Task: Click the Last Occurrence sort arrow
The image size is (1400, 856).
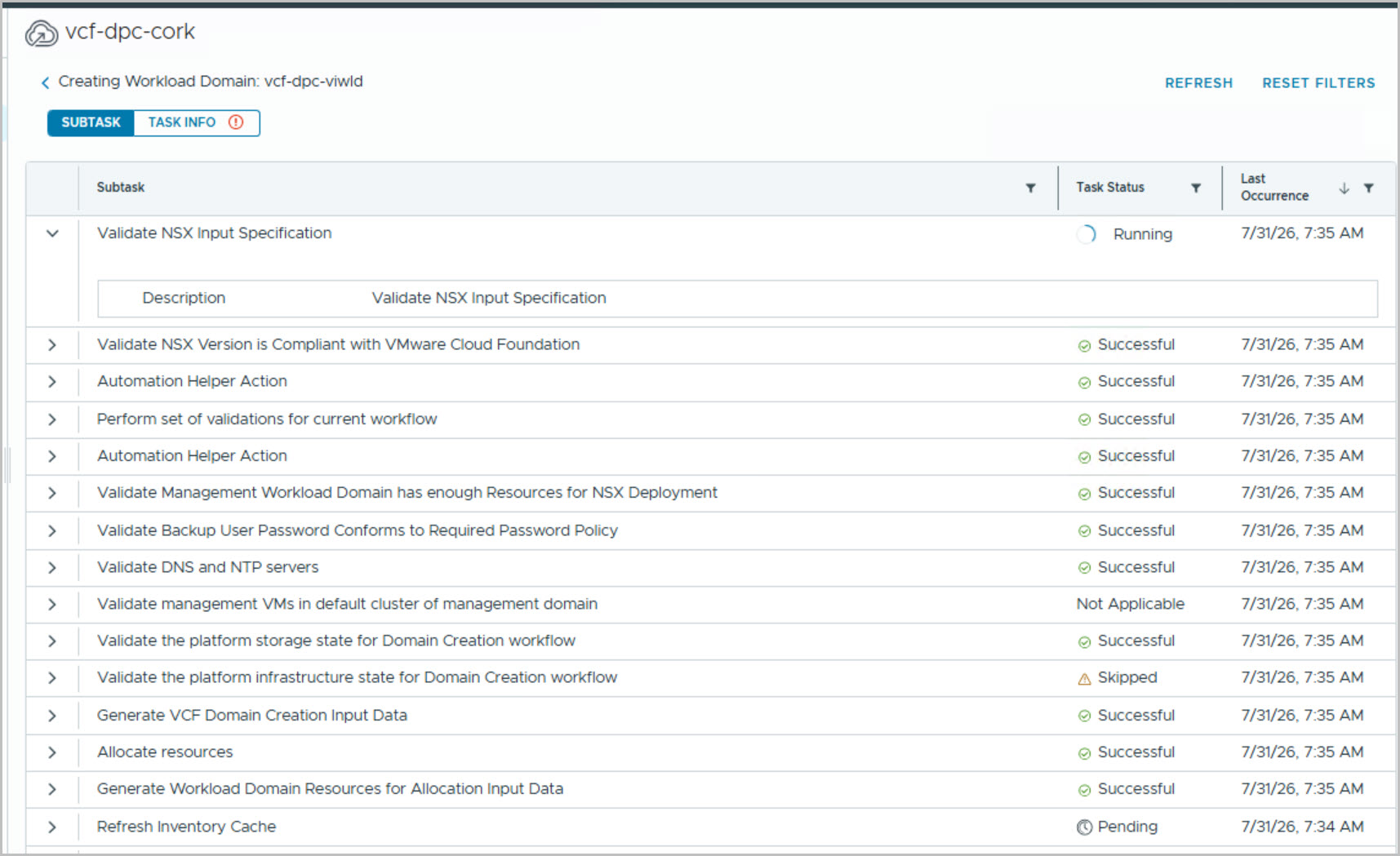Action: [x=1344, y=188]
